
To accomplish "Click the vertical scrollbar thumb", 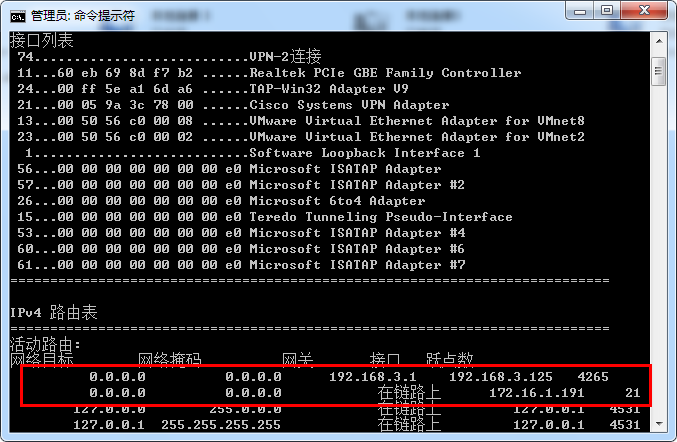I will 658,70.
